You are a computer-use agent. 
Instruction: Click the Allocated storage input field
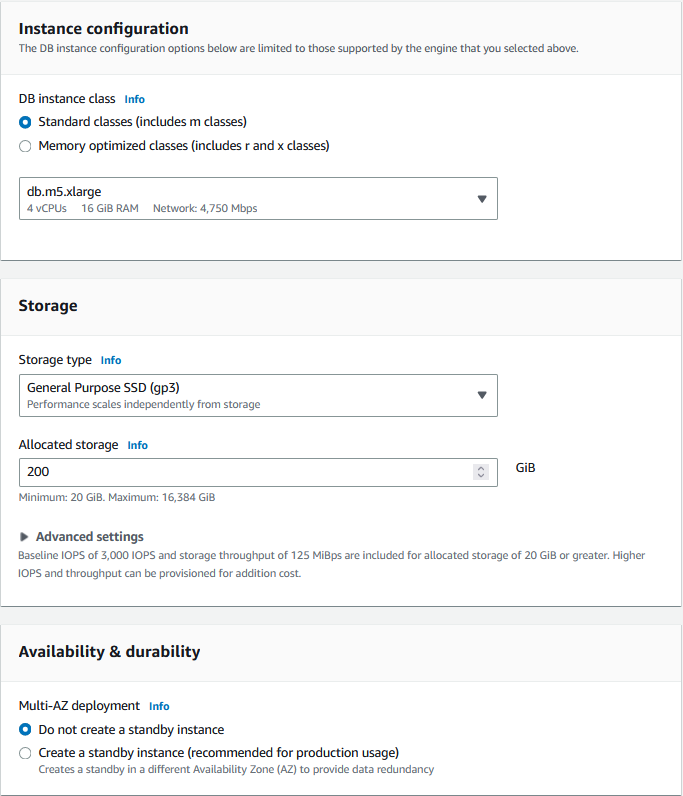click(240, 472)
